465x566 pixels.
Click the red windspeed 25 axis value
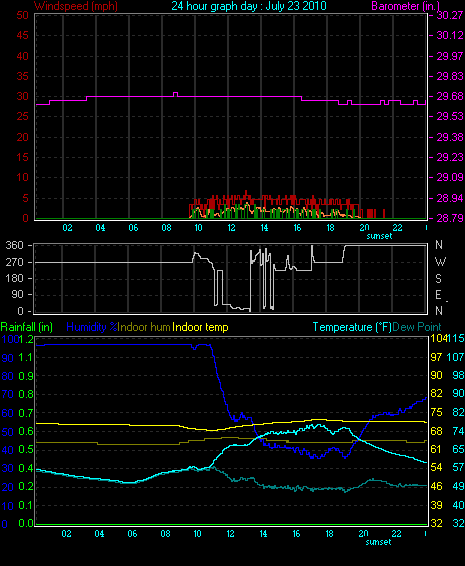pyautogui.click(x=22, y=116)
